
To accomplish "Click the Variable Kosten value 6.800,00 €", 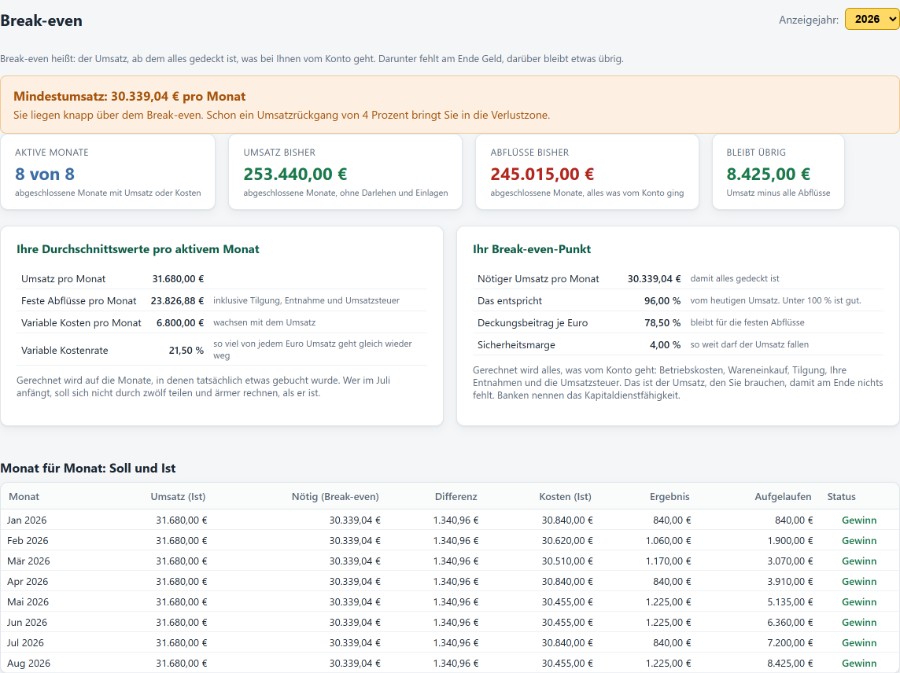I will (x=180, y=323).
